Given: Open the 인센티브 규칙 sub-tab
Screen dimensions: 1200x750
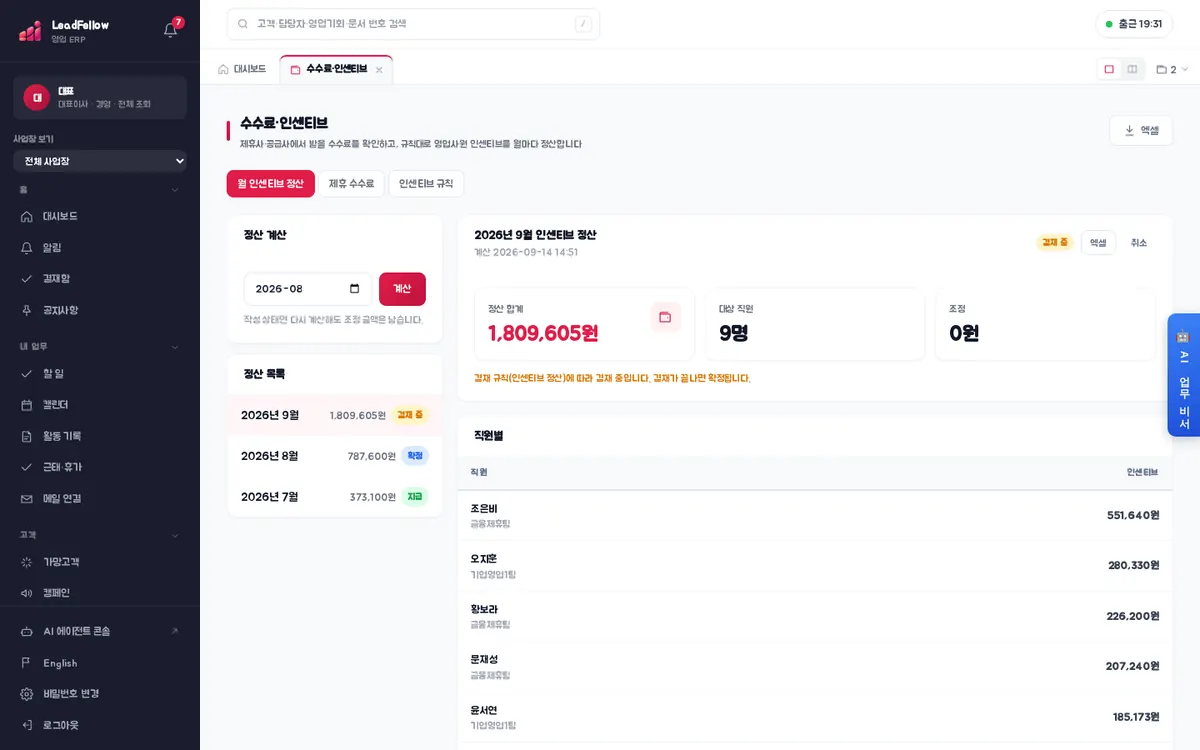Looking at the screenshot, I should 426,183.
